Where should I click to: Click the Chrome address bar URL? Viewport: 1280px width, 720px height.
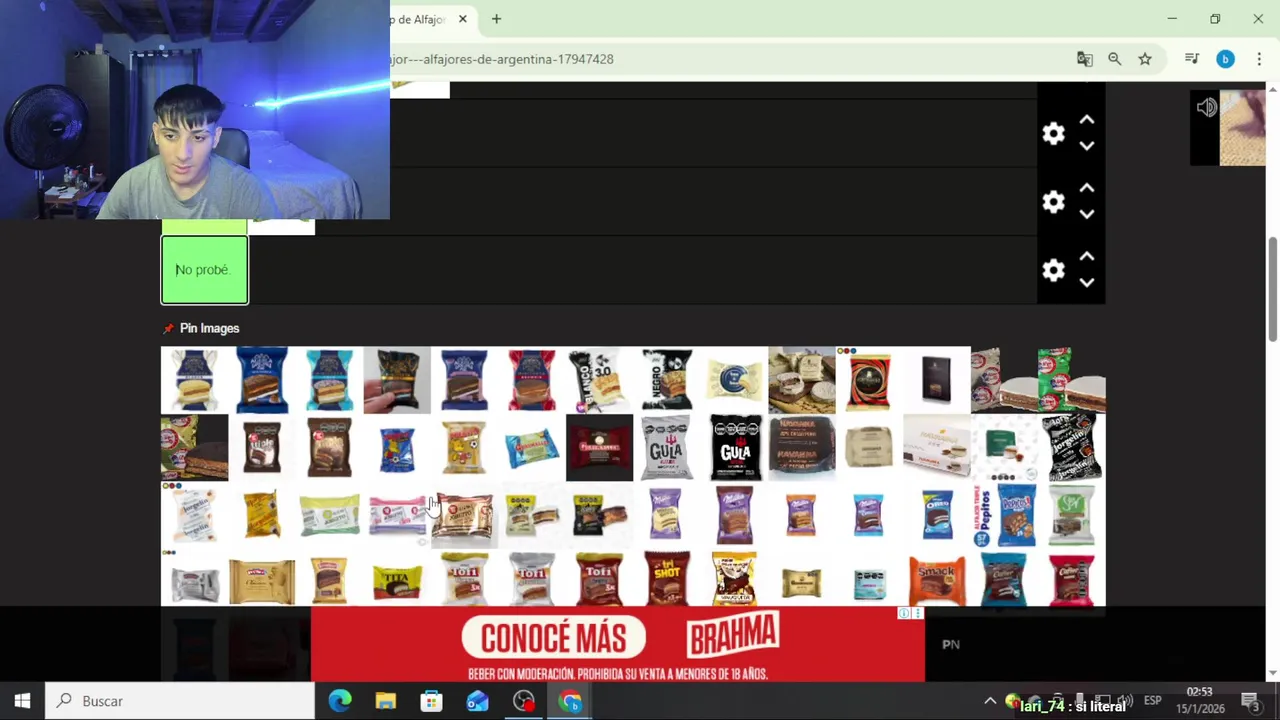[502, 59]
